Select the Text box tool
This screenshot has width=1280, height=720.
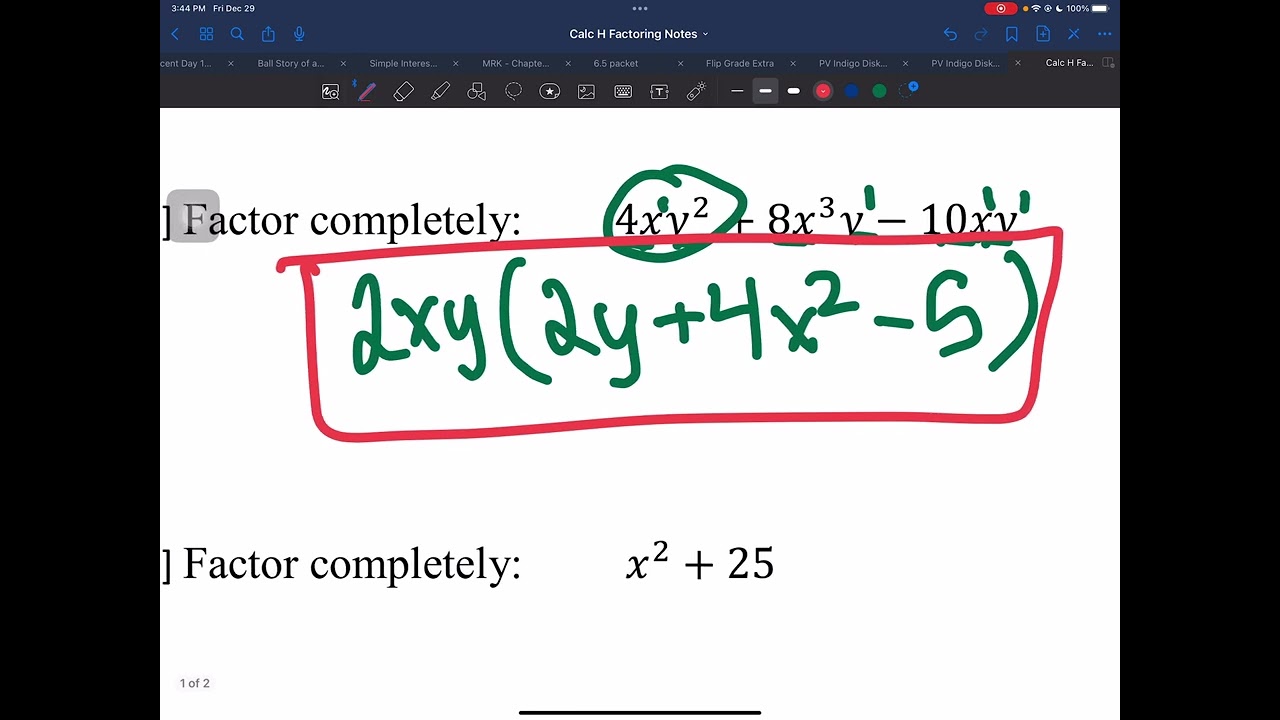tap(659, 92)
